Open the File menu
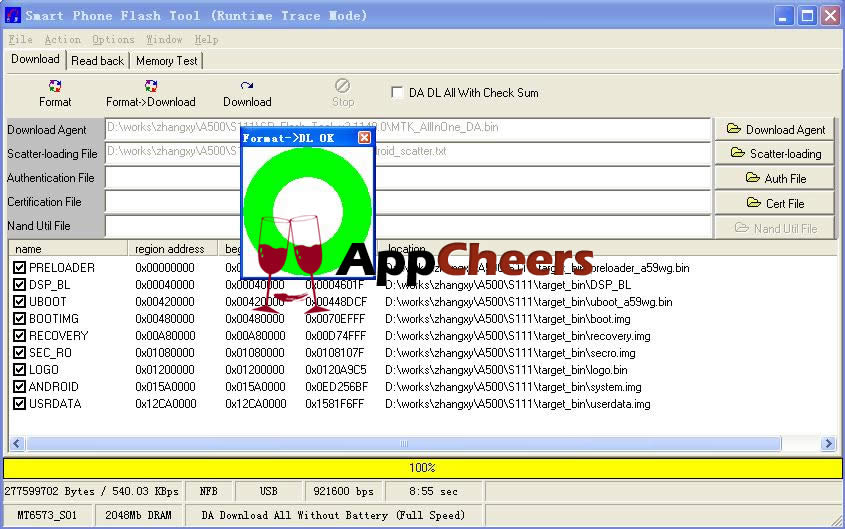This screenshot has width=845, height=529. pos(20,39)
